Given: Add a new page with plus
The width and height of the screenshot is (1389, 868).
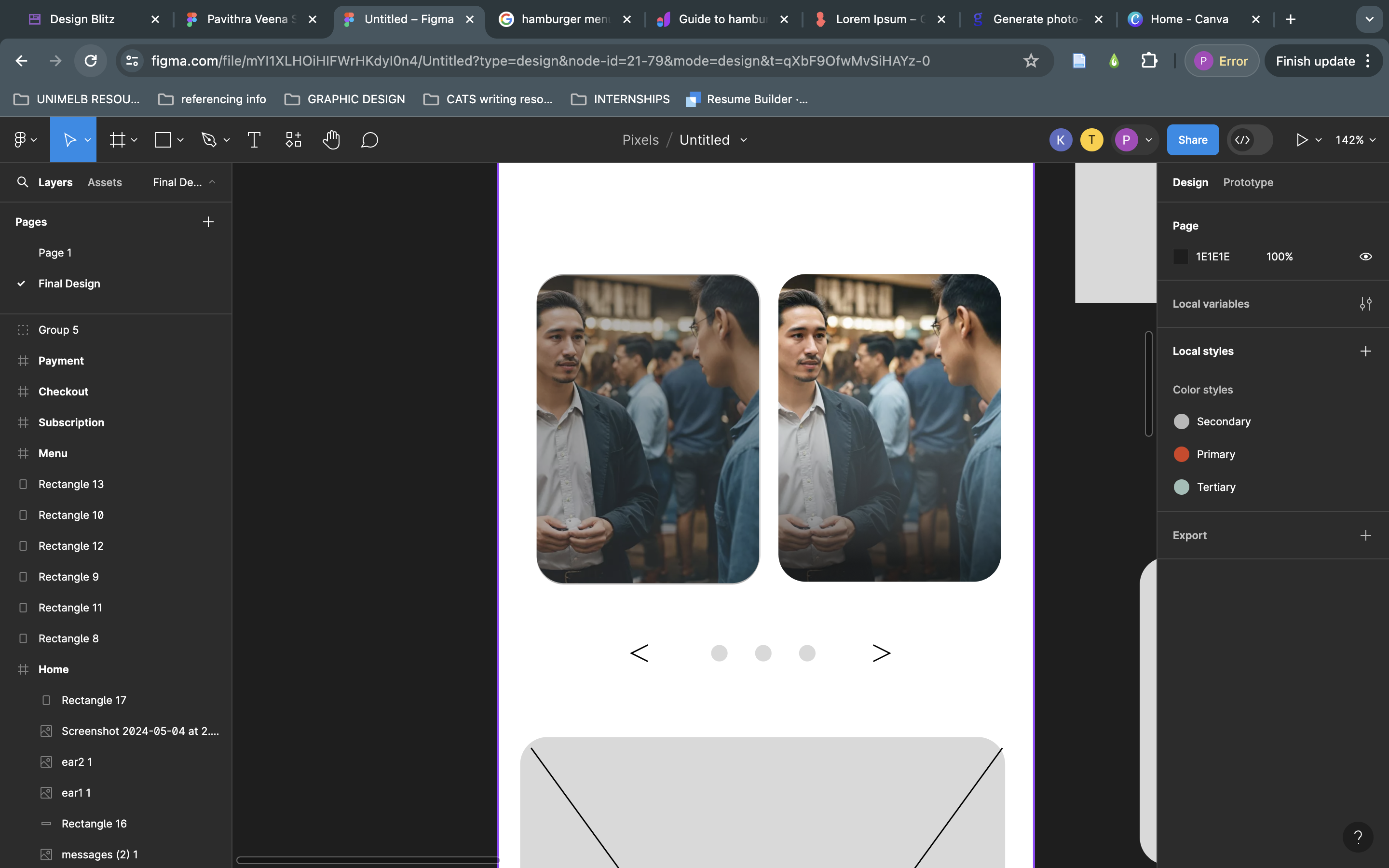Looking at the screenshot, I should click(x=208, y=222).
